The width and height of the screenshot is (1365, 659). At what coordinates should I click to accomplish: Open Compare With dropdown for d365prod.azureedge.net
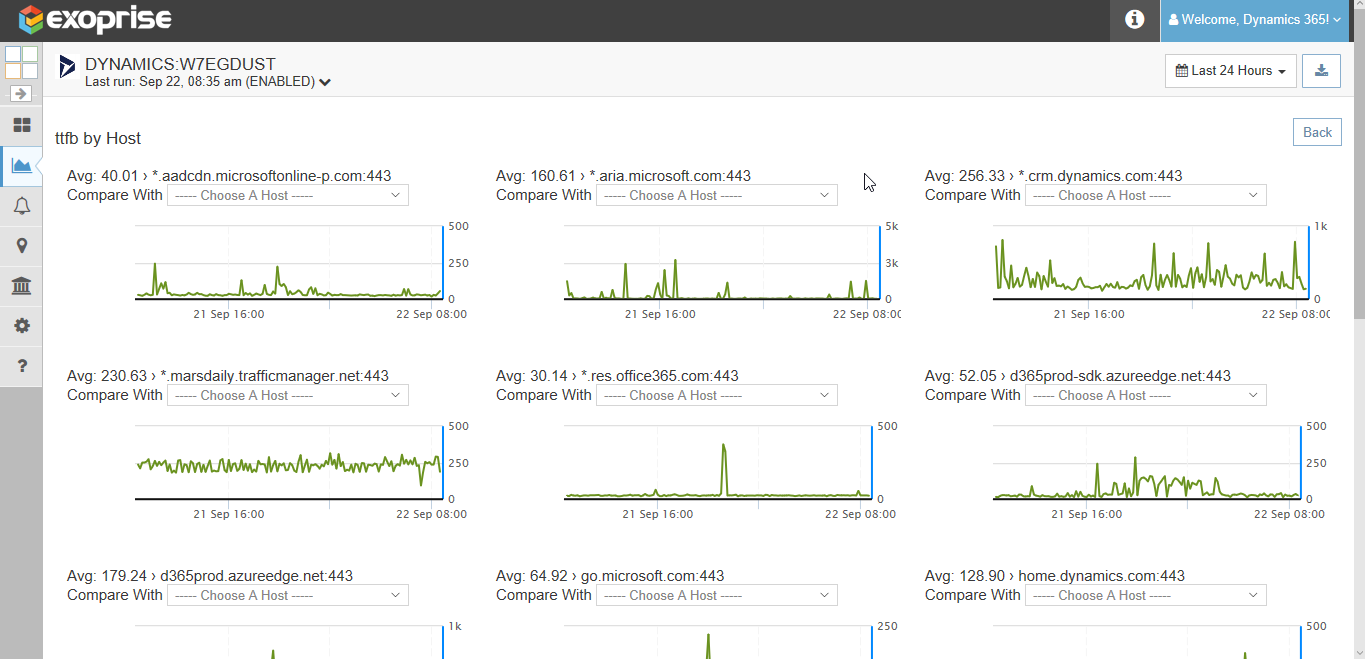tap(288, 596)
